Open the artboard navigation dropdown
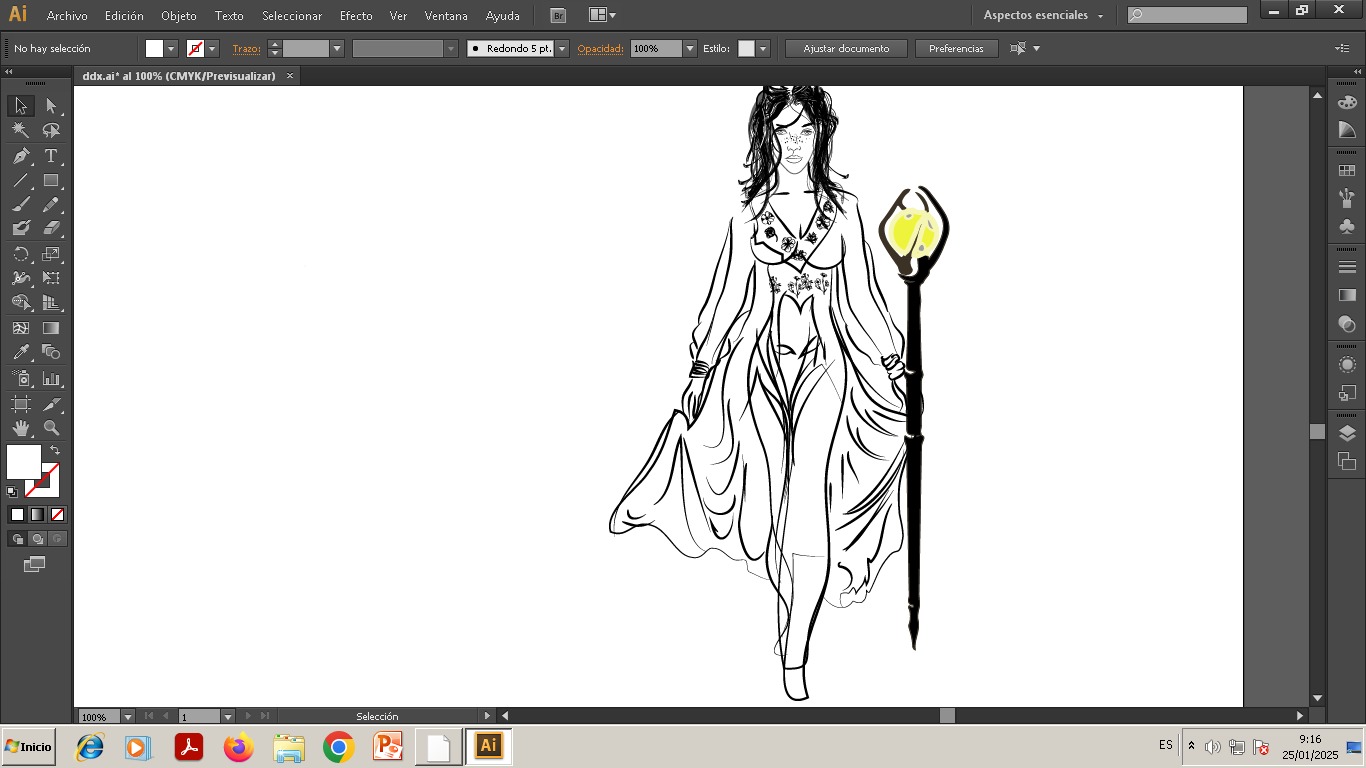 click(227, 717)
